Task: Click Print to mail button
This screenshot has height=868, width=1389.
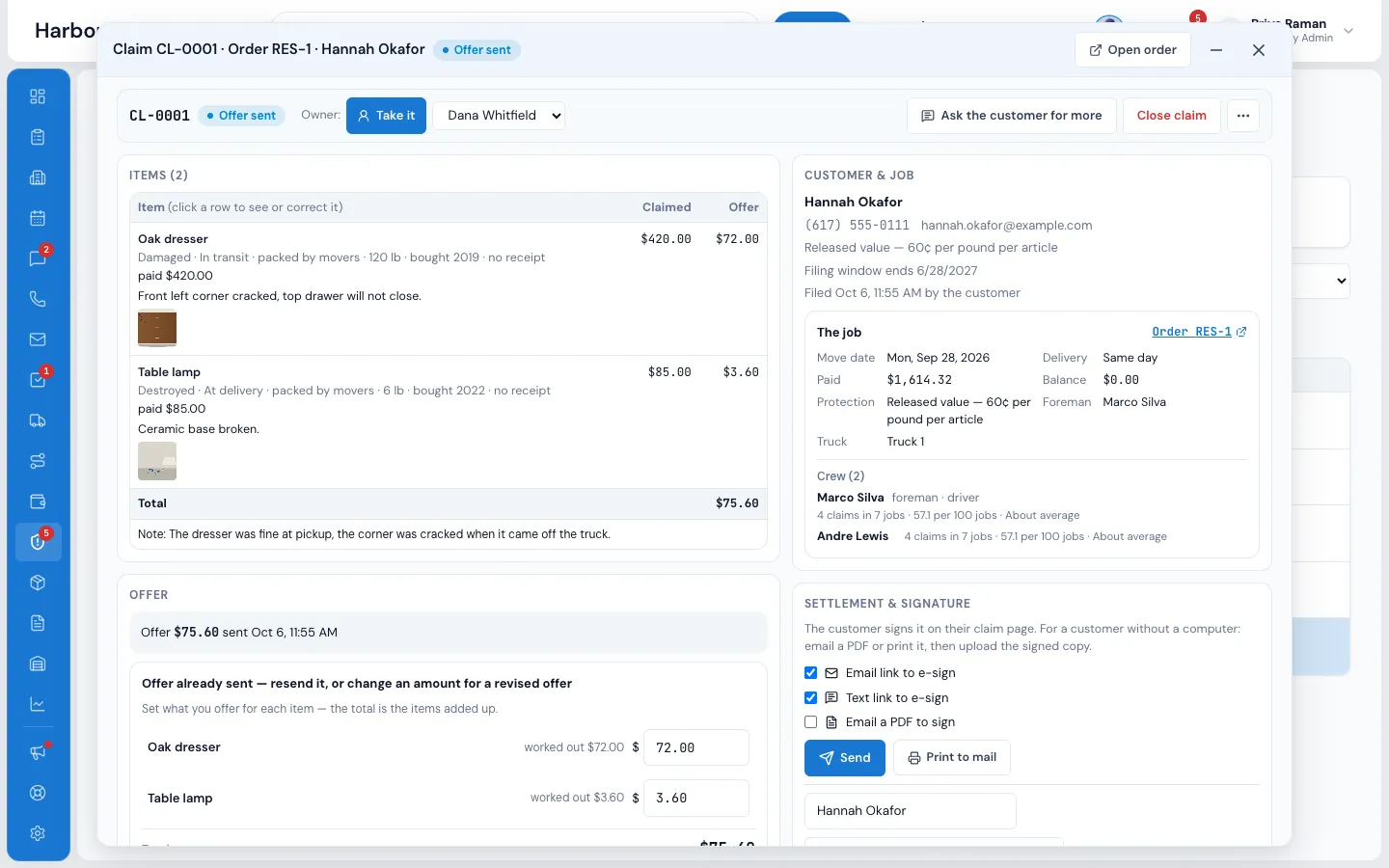Action: (952, 758)
